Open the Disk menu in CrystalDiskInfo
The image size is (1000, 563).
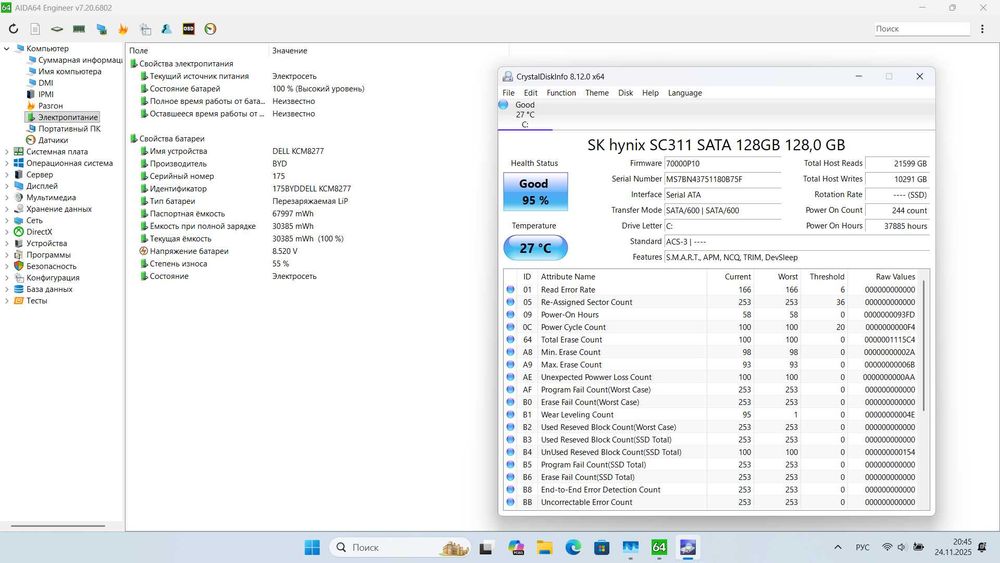(x=626, y=92)
